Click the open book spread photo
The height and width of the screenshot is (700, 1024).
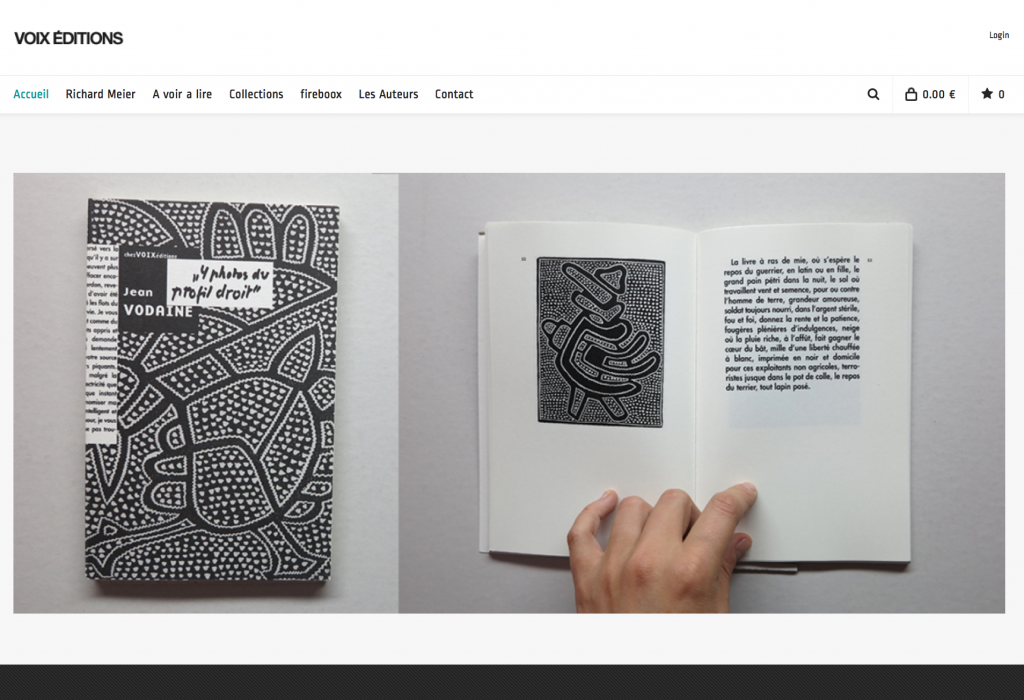pyautogui.click(x=701, y=393)
